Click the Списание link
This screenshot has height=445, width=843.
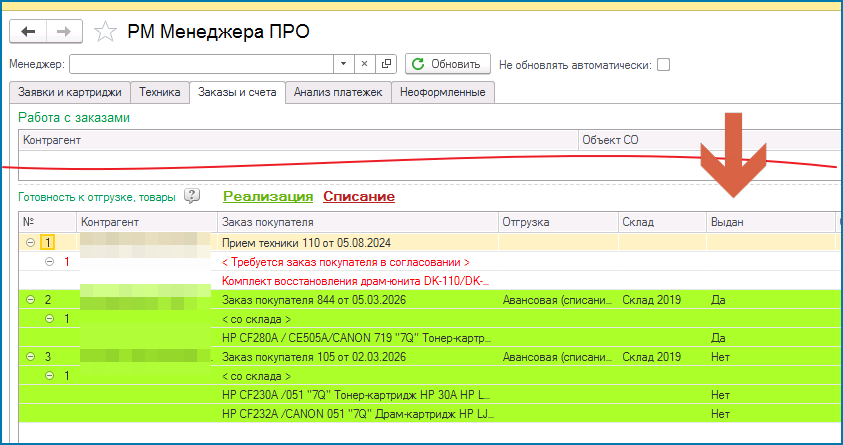[358, 197]
